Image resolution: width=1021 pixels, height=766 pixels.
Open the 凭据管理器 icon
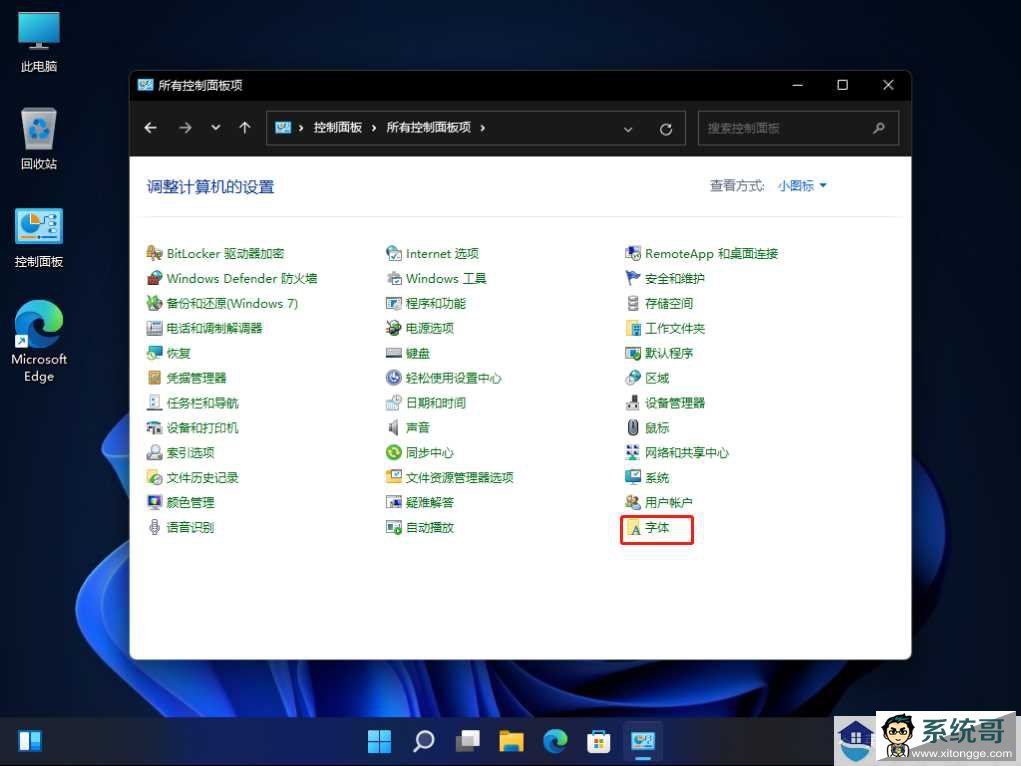(154, 378)
